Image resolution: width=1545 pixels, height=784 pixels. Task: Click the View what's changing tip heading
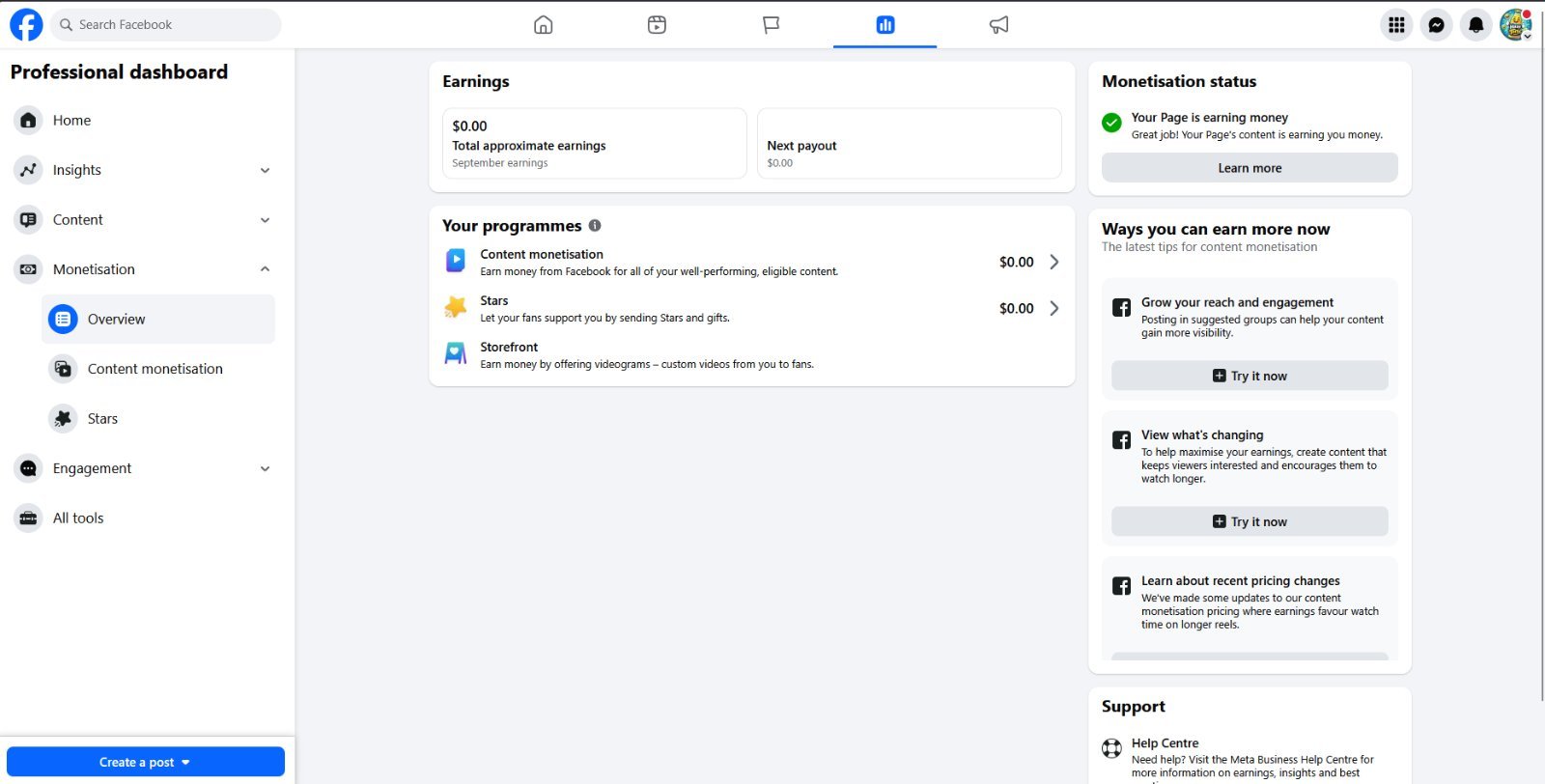tap(1202, 435)
